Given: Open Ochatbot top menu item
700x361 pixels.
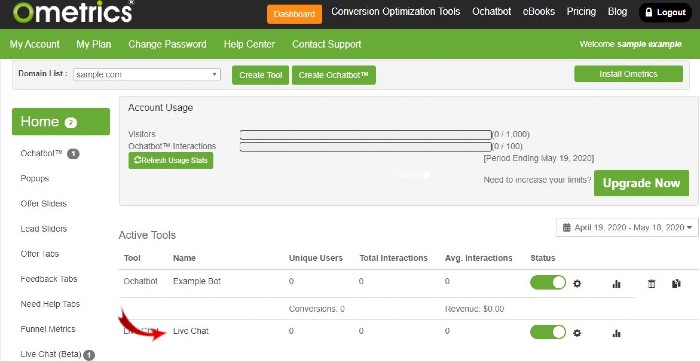Looking at the screenshot, I should [x=492, y=12].
